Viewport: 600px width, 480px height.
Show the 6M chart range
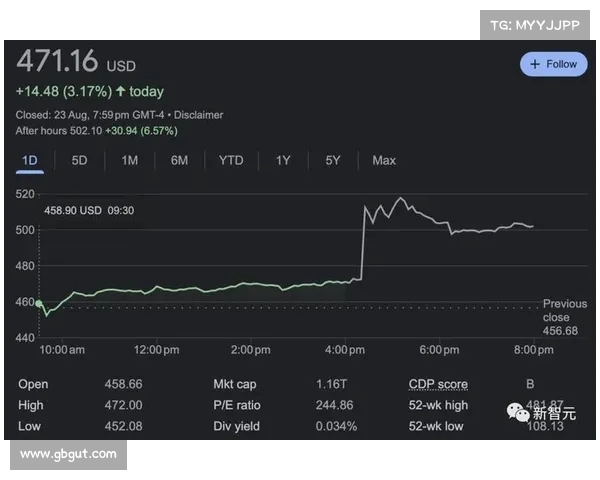pyautogui.click(x=179, y=160)
